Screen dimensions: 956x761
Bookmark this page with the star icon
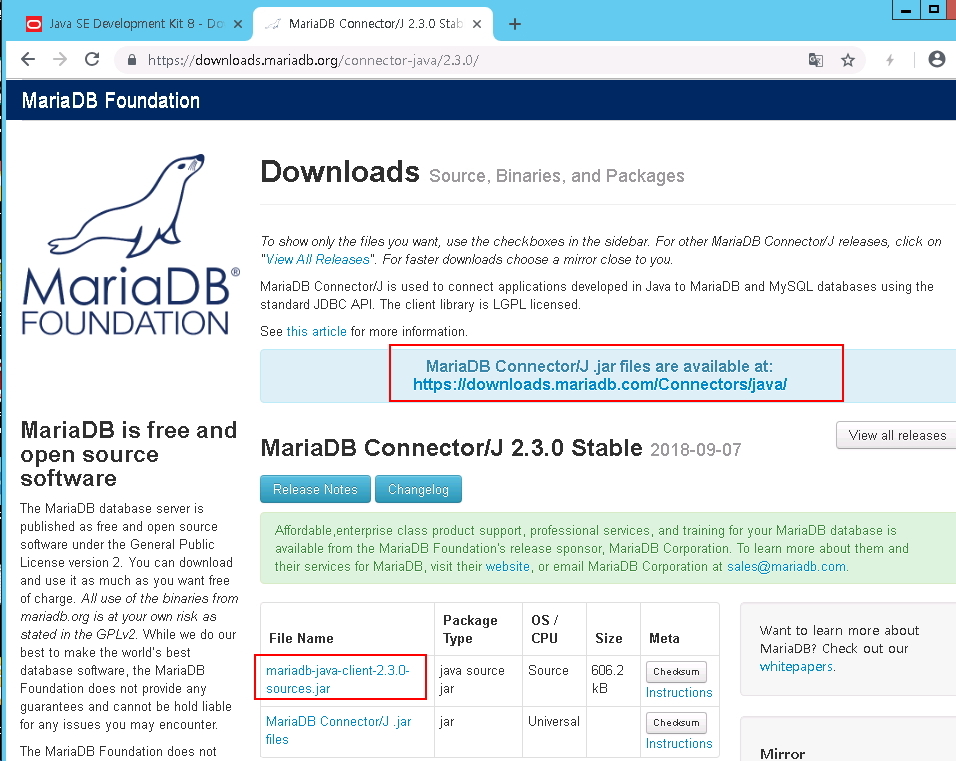coord(847,60)
